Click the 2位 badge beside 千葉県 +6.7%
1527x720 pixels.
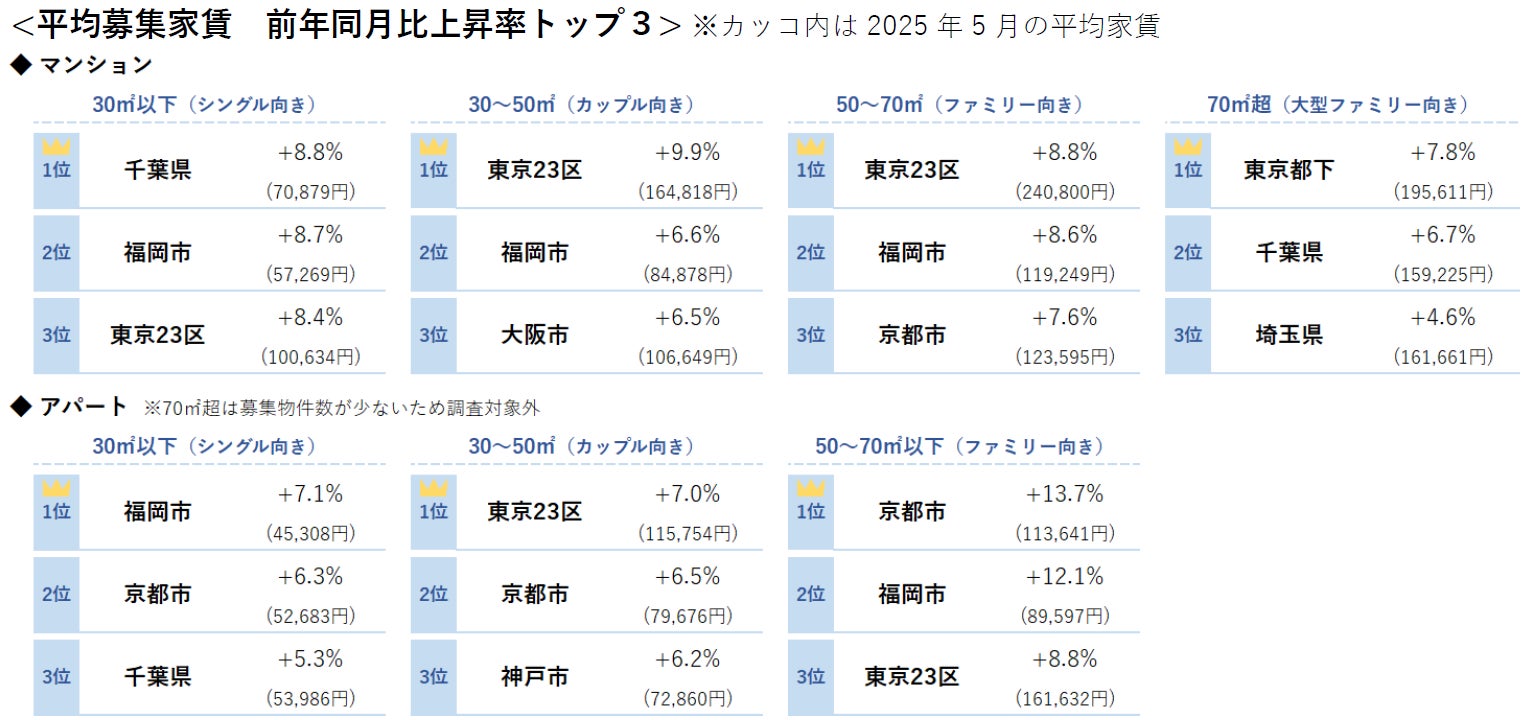tap(1187, 253)
